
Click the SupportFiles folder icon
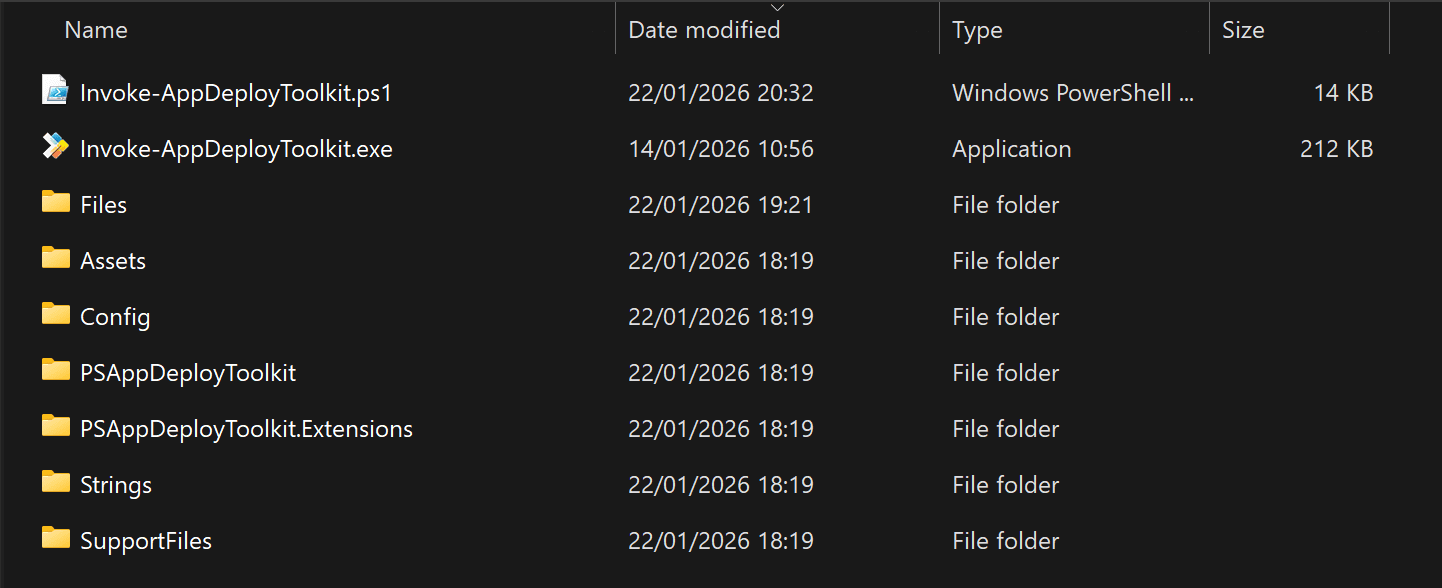55,540
